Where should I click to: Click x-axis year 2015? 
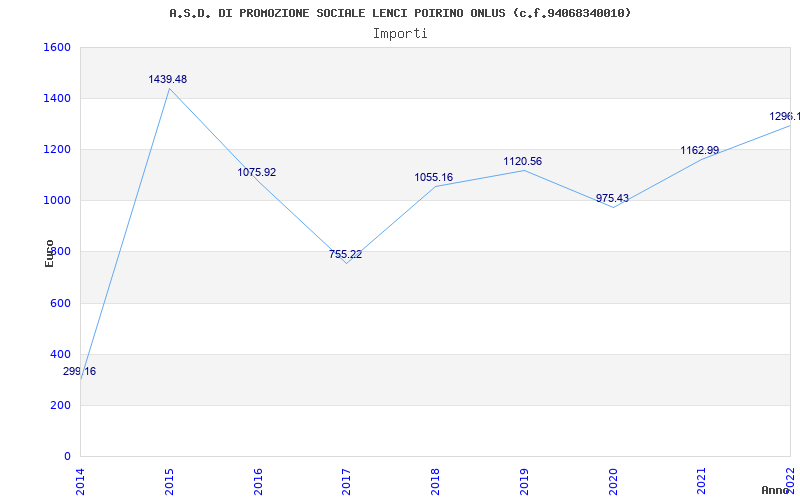(170, 481)
